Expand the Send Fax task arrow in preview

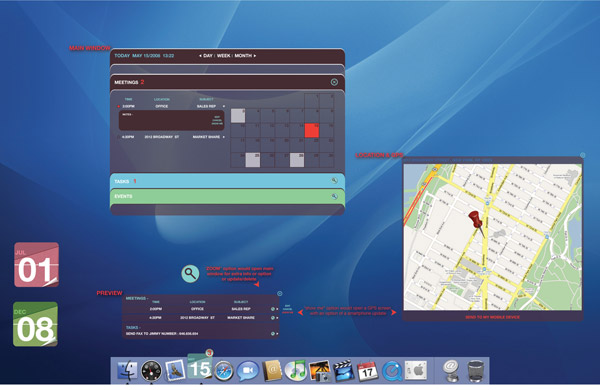tap(277, 334)
